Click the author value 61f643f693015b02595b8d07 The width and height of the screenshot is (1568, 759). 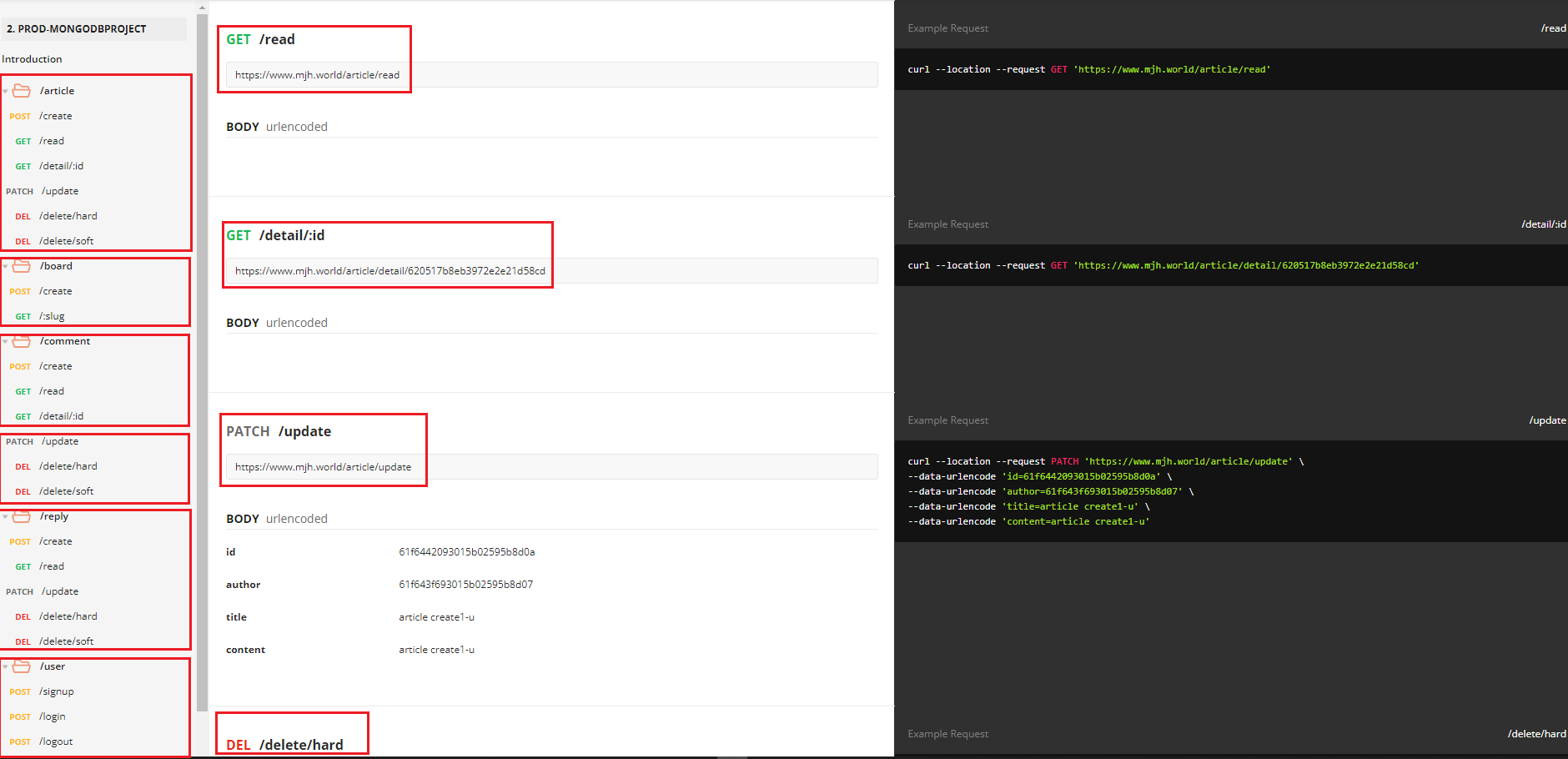tap(465, 585)
